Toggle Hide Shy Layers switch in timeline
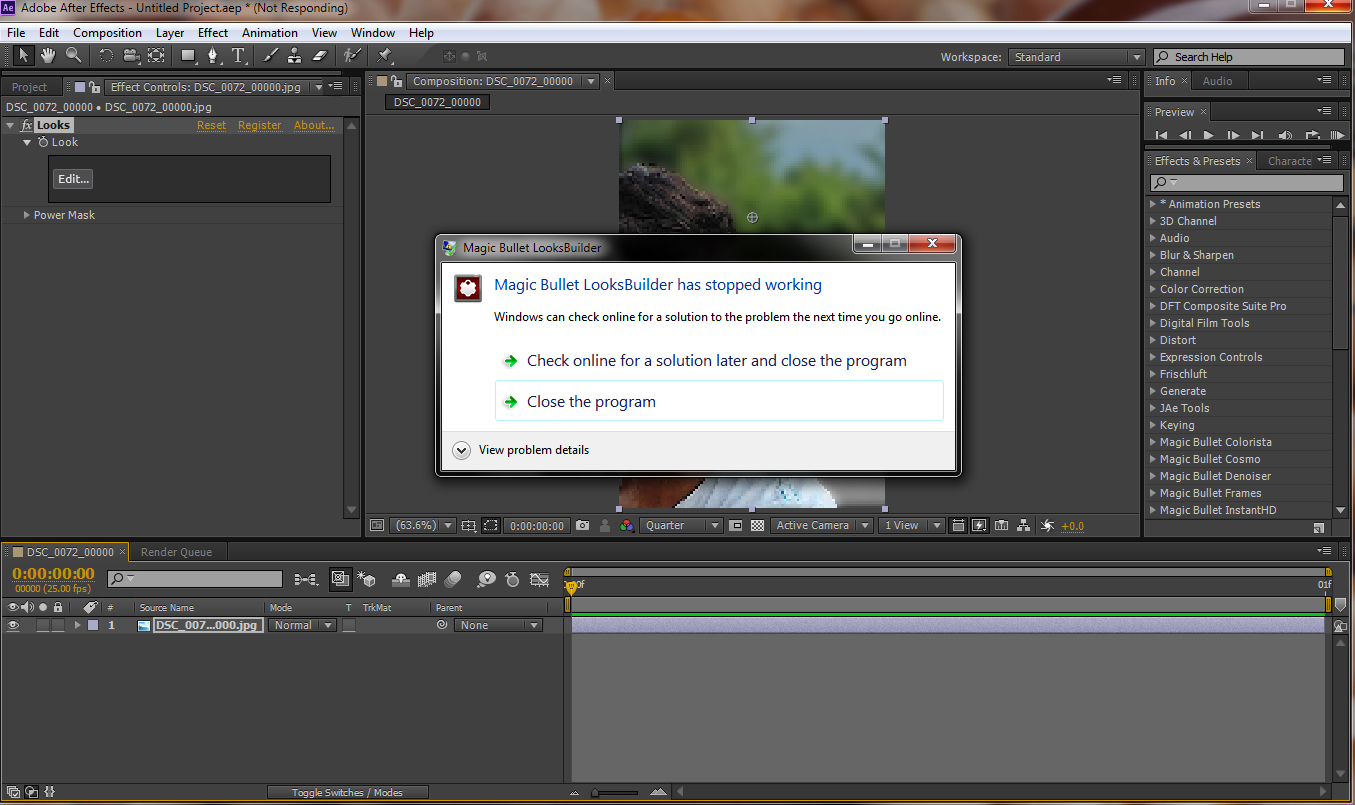Image resolution: width=1355 pixels, height=805 pixels. [x=401, y=579]
